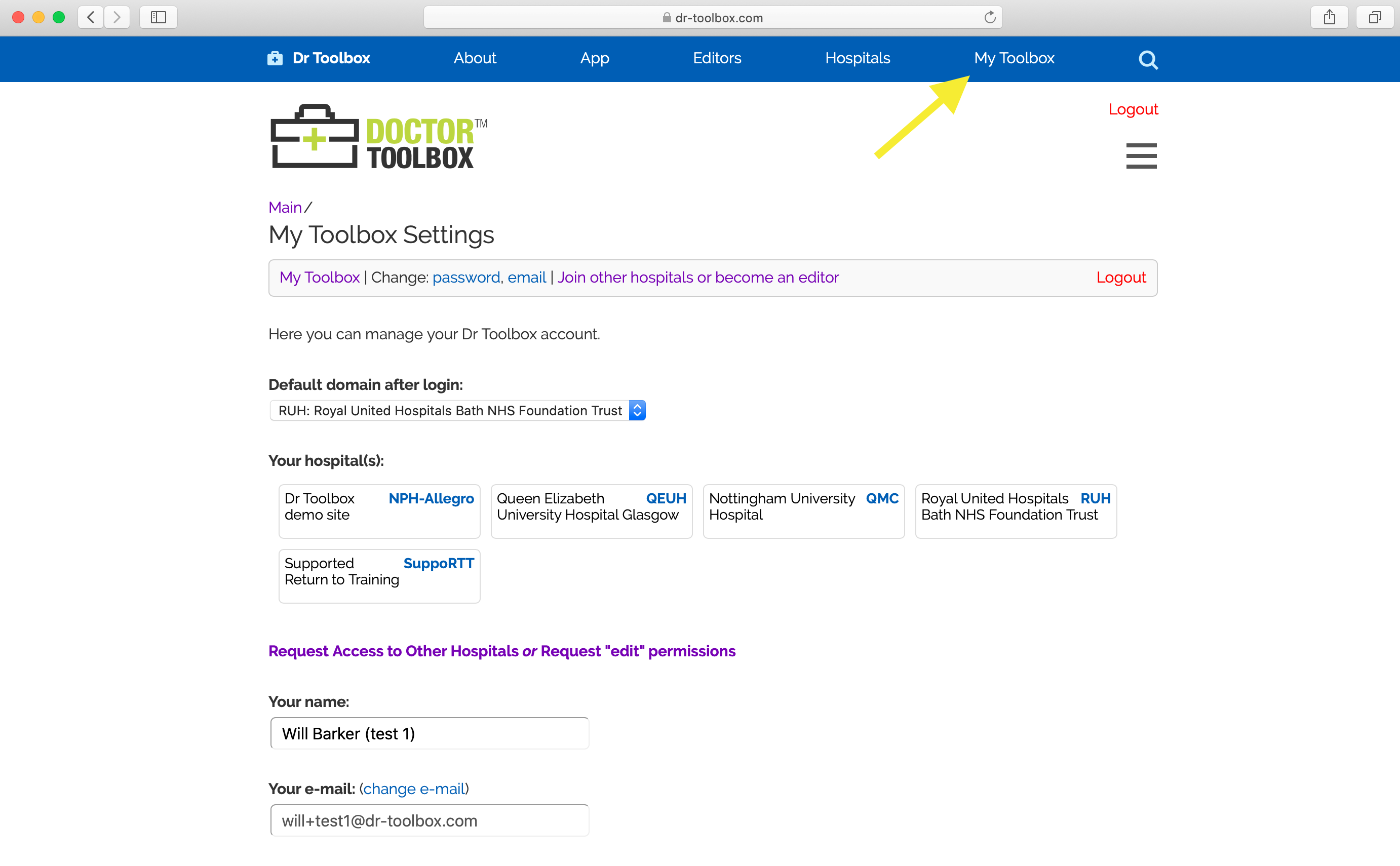
Task: Click the change password link
Action: 465,278
